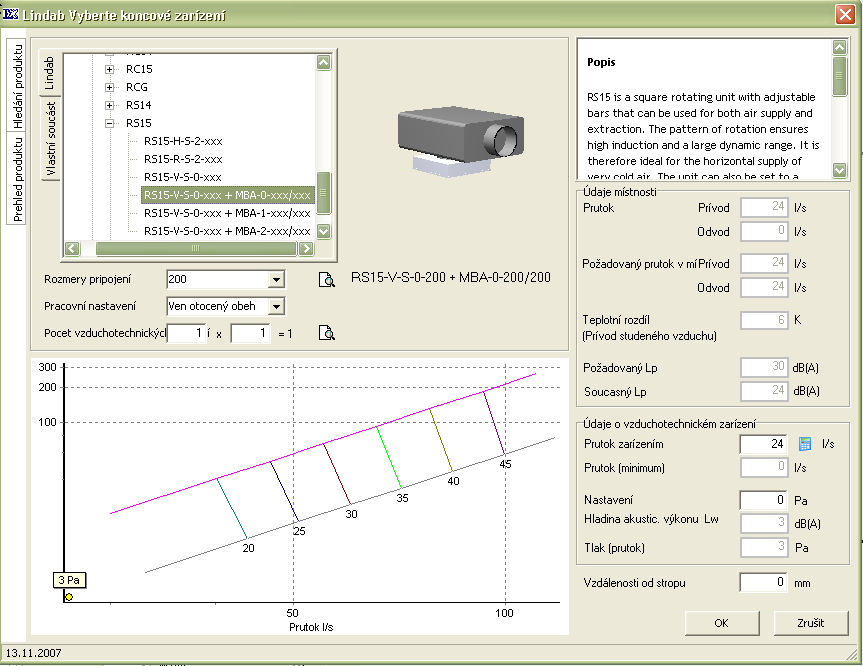This screenshot has height=666, width=863.
Task: Click the Požadovaný Lp field
Action: 764,367
